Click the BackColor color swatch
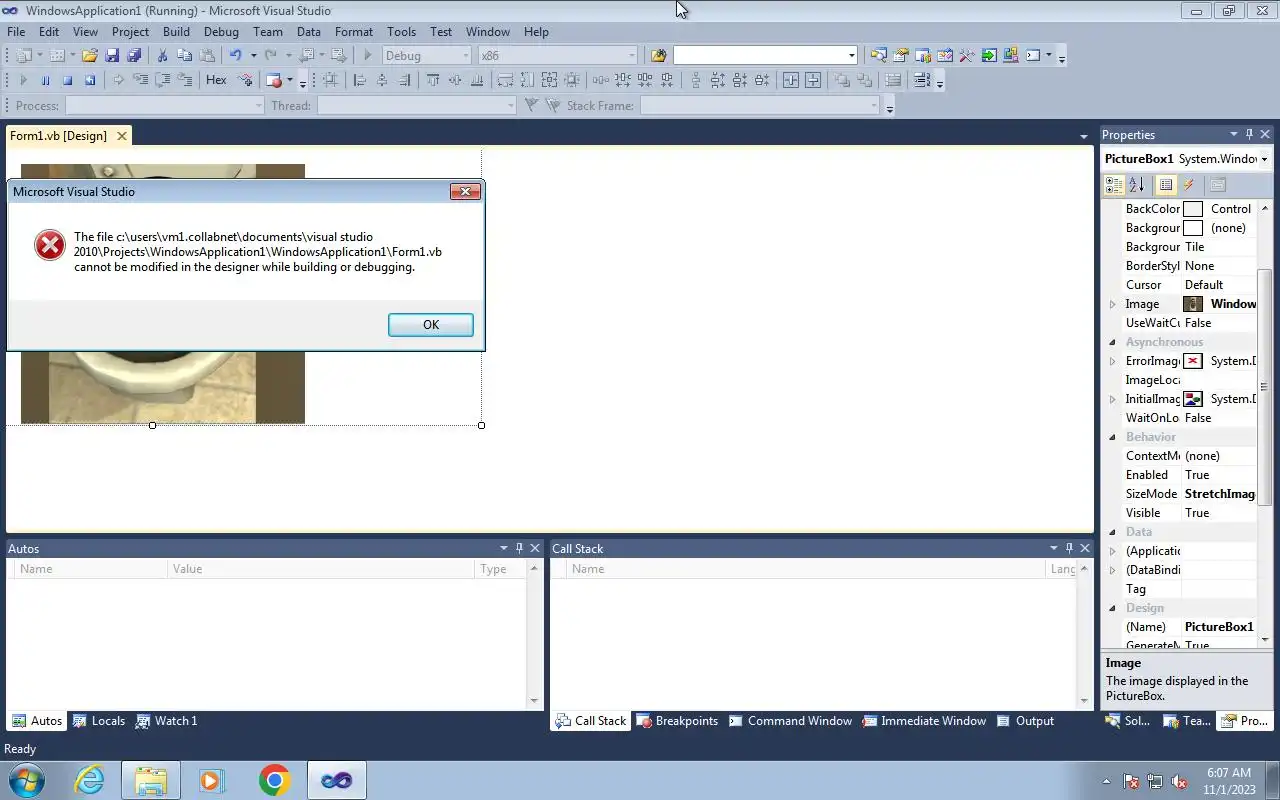Image resolution: width=1280 pixels, height=800 pixels. tap(1193, 209)
